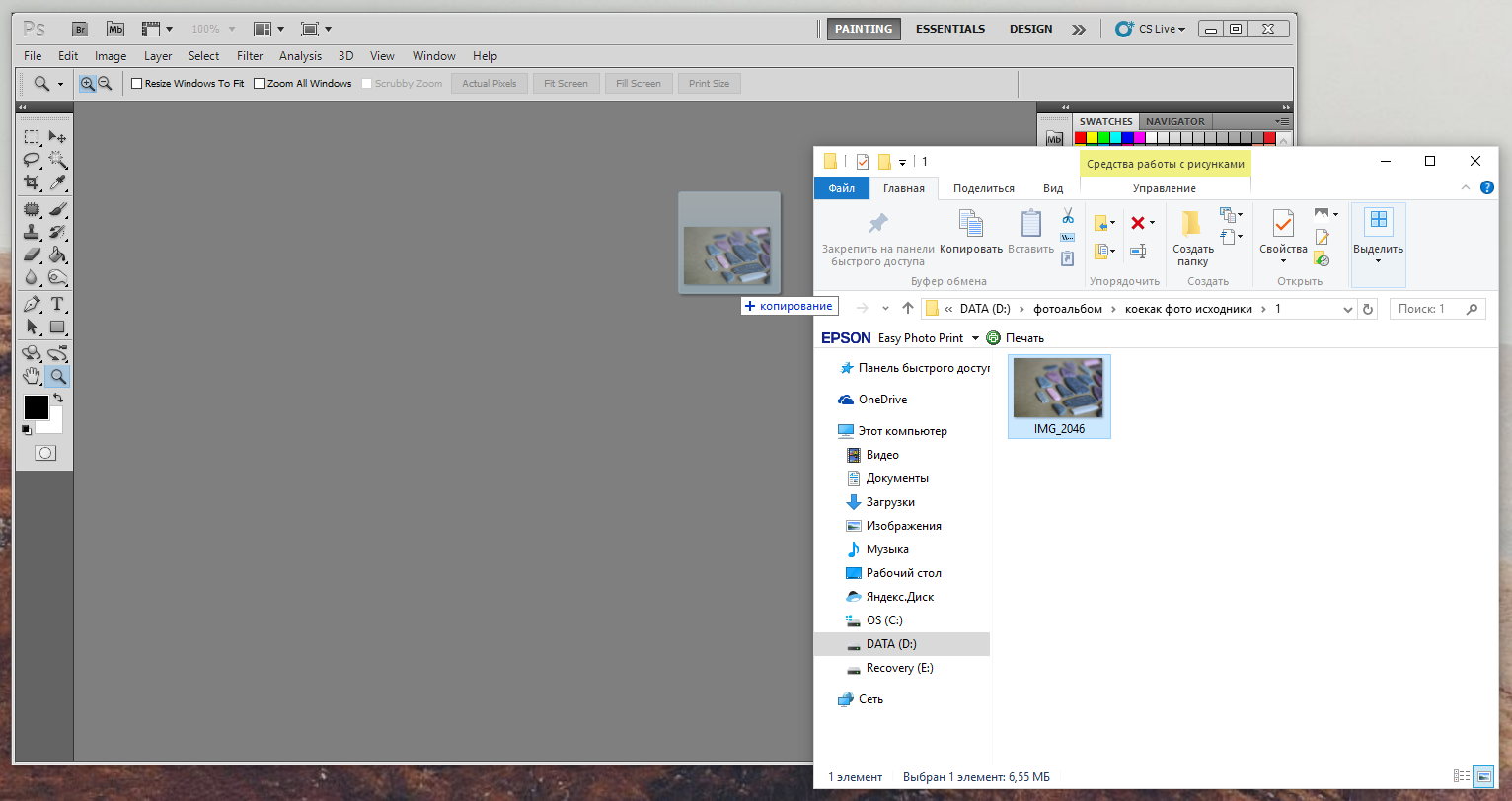Swap foreground and background colors

point(57,398)
